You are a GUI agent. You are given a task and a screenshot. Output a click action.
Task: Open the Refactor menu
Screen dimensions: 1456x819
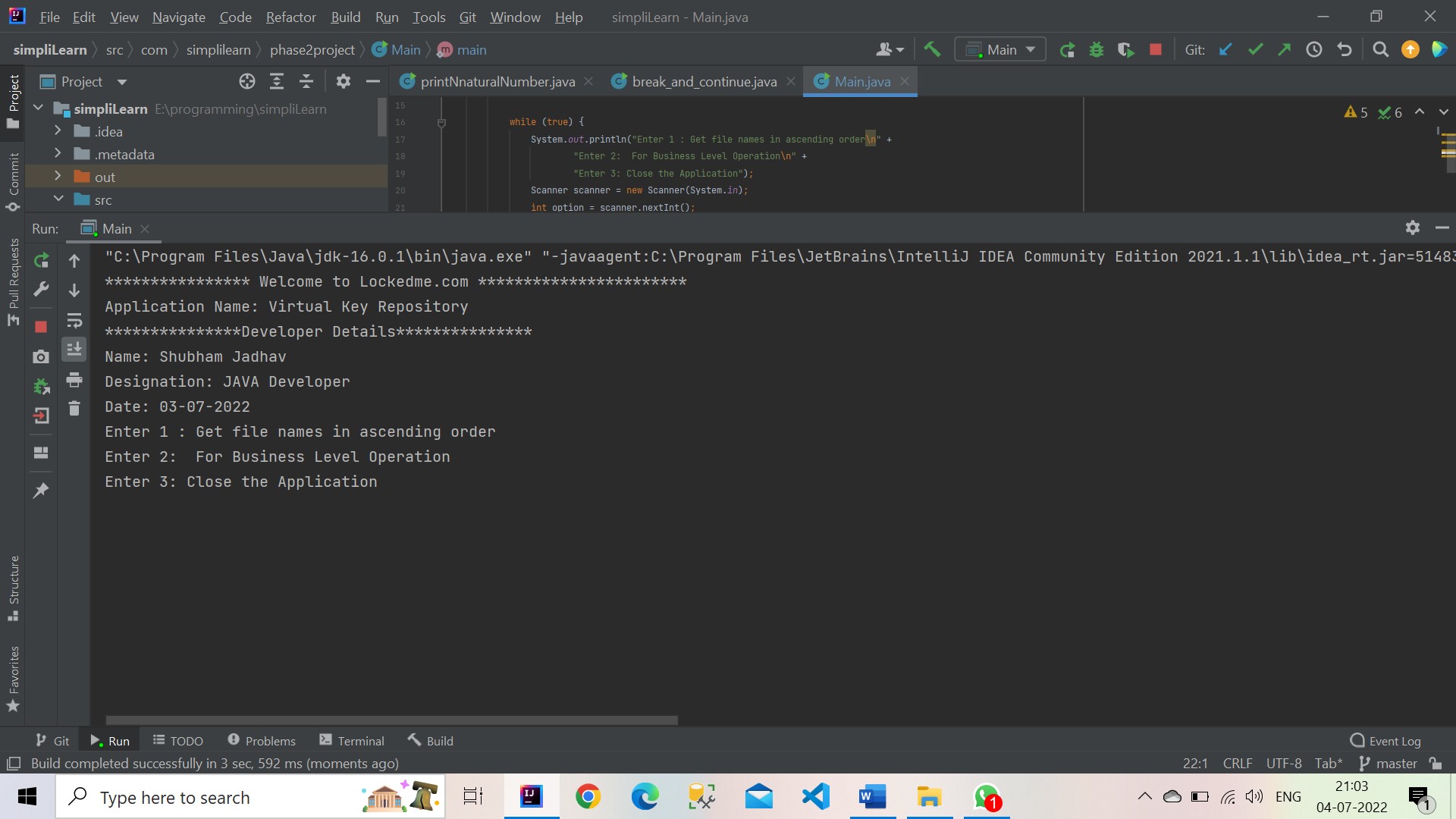point(290,17)
